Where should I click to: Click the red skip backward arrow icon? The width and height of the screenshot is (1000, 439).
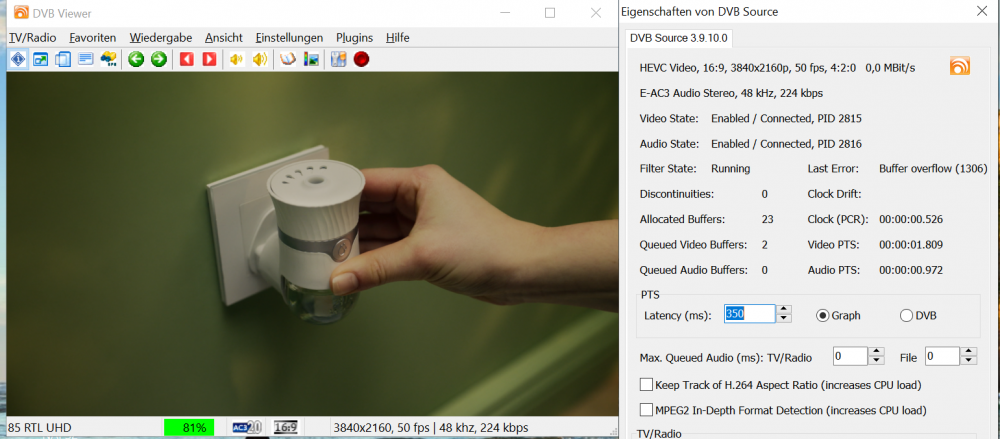tap(186, 59)
